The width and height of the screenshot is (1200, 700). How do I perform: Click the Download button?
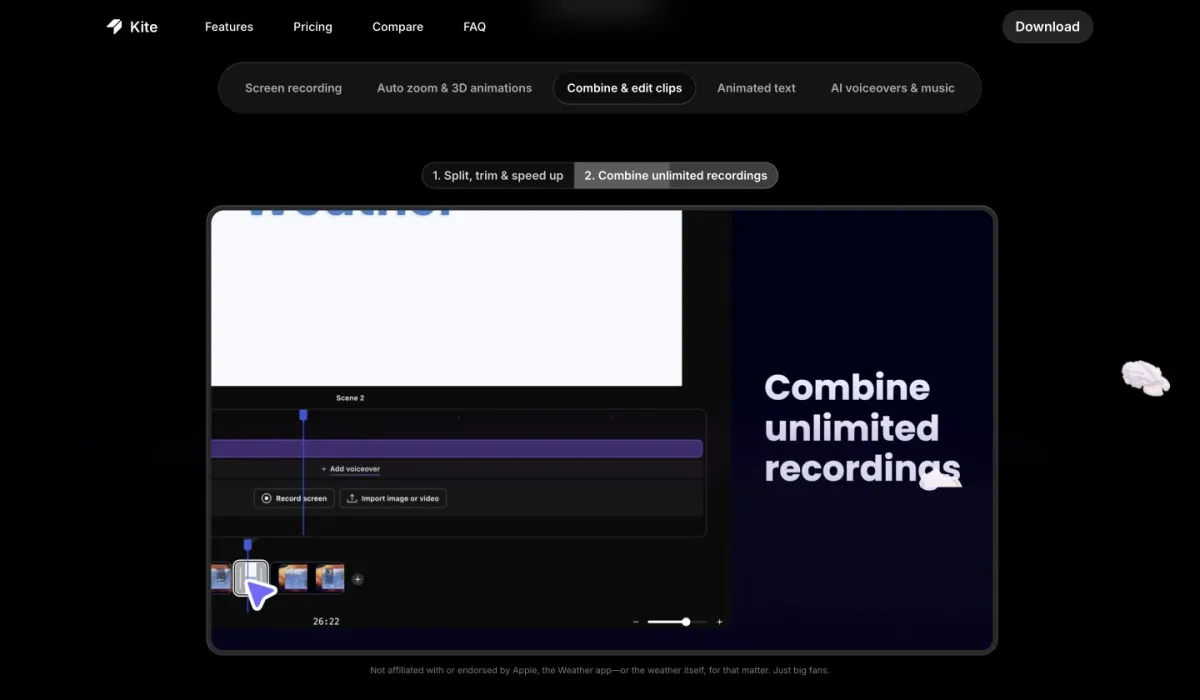[x=1047, y=27]
